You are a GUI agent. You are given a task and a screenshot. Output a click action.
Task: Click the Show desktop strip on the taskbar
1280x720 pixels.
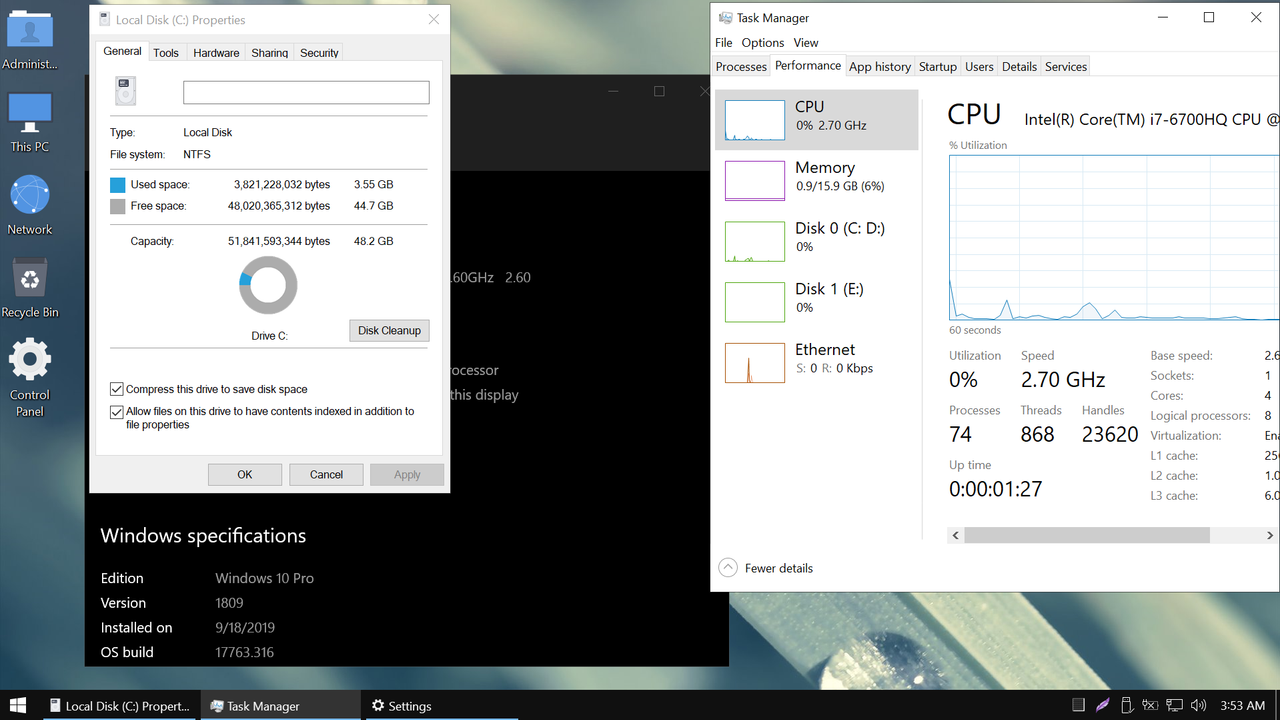(1277, 705)
